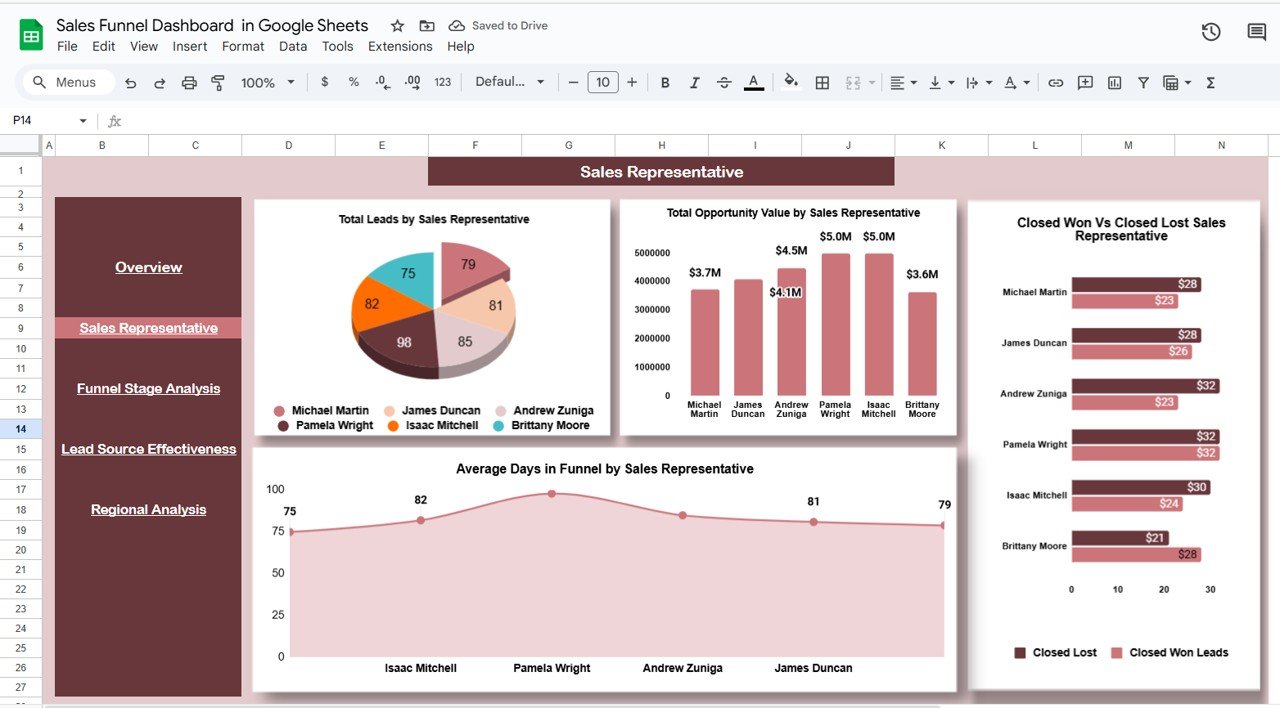Open the fill color picker
This screenshot has height=708, width=1280.
[791, 83]
